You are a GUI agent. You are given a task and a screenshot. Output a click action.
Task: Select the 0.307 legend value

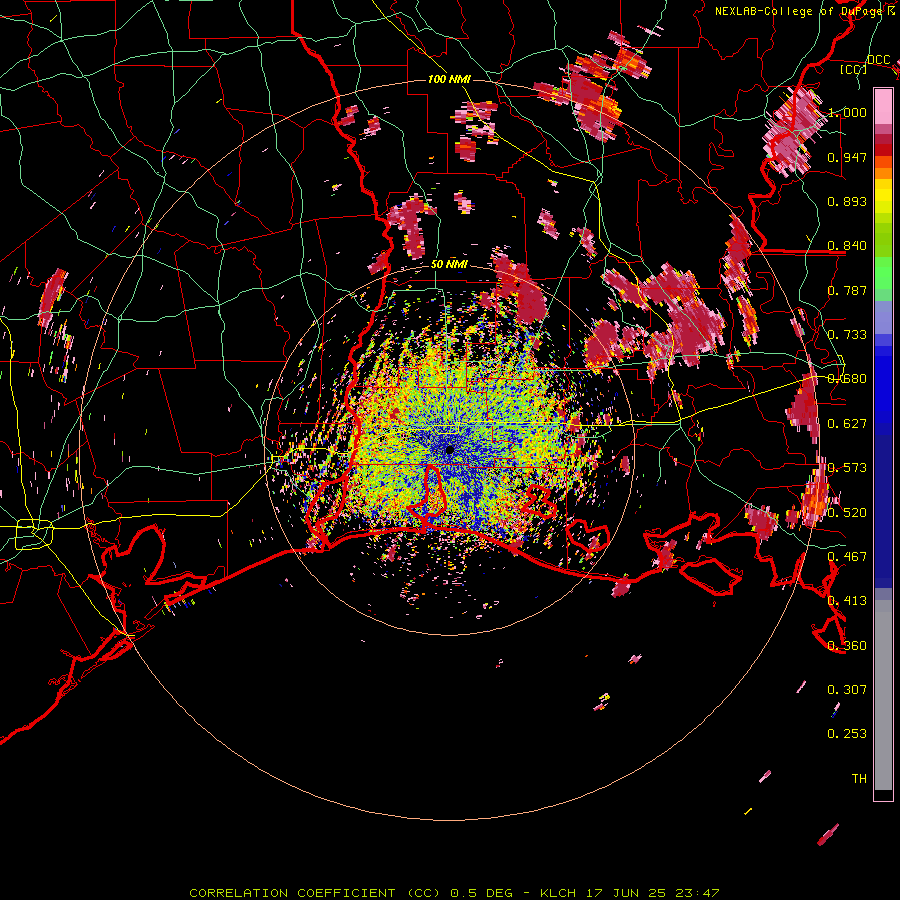point(847,690)
